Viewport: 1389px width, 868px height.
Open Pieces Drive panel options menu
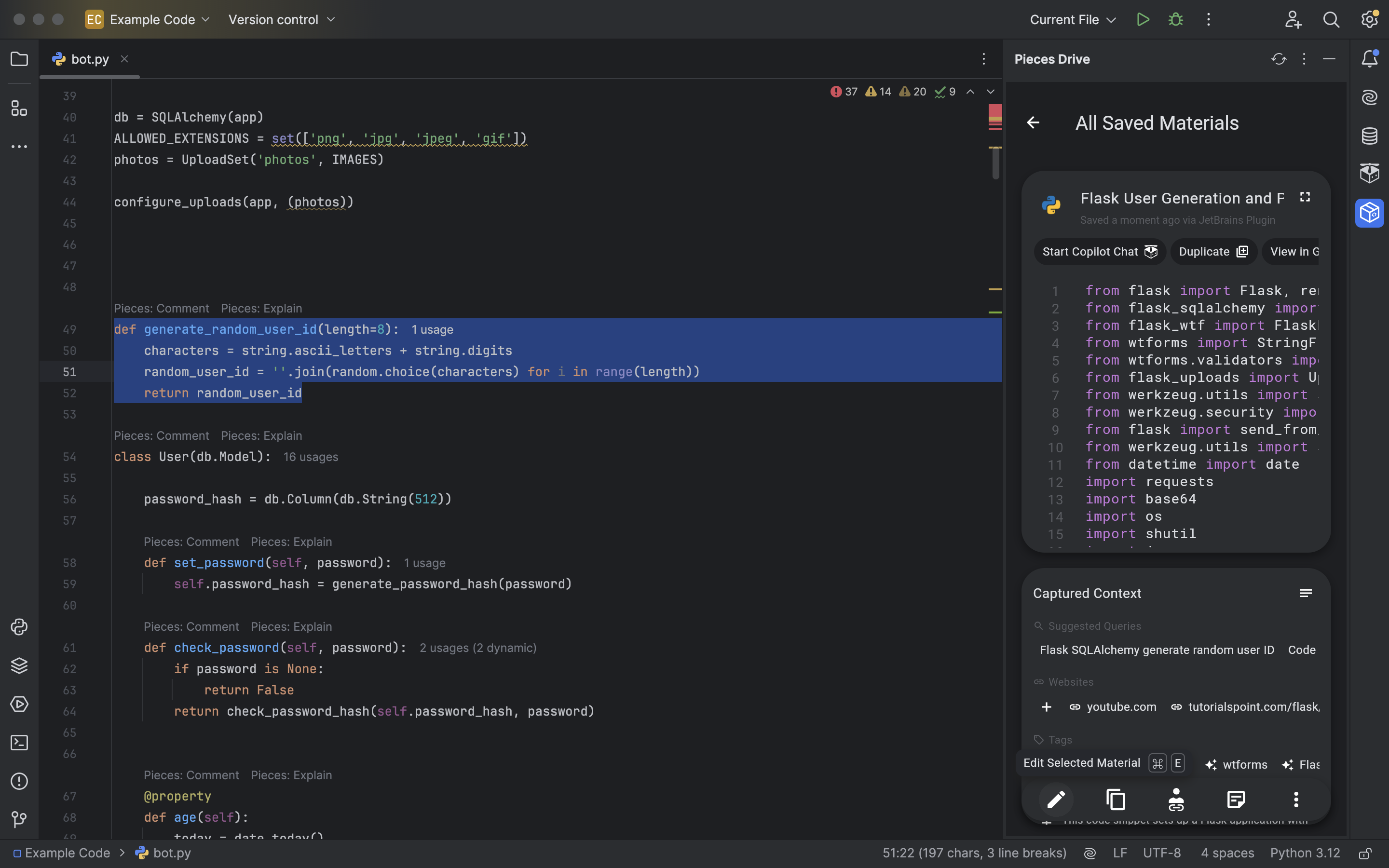coord(1304,59)
